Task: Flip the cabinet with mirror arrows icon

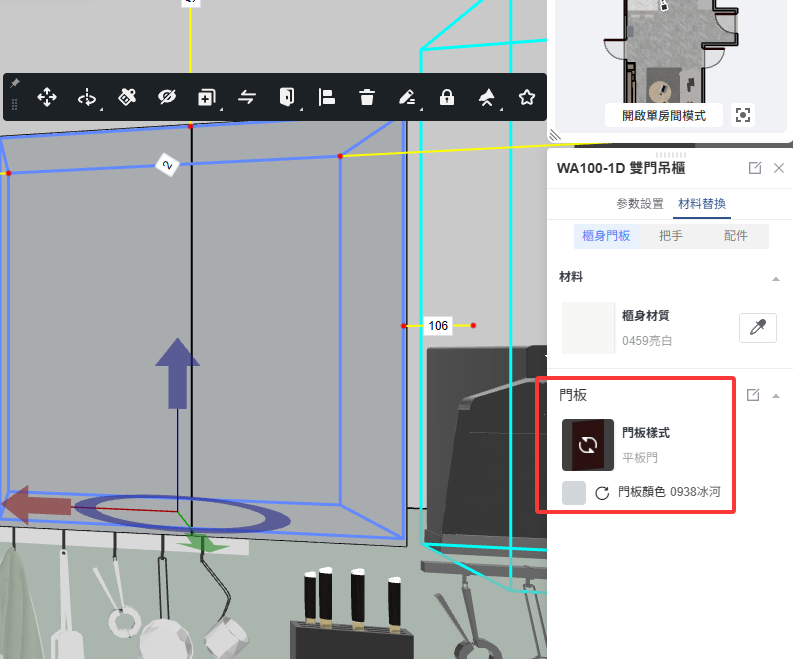Action: tap(247, 97)
